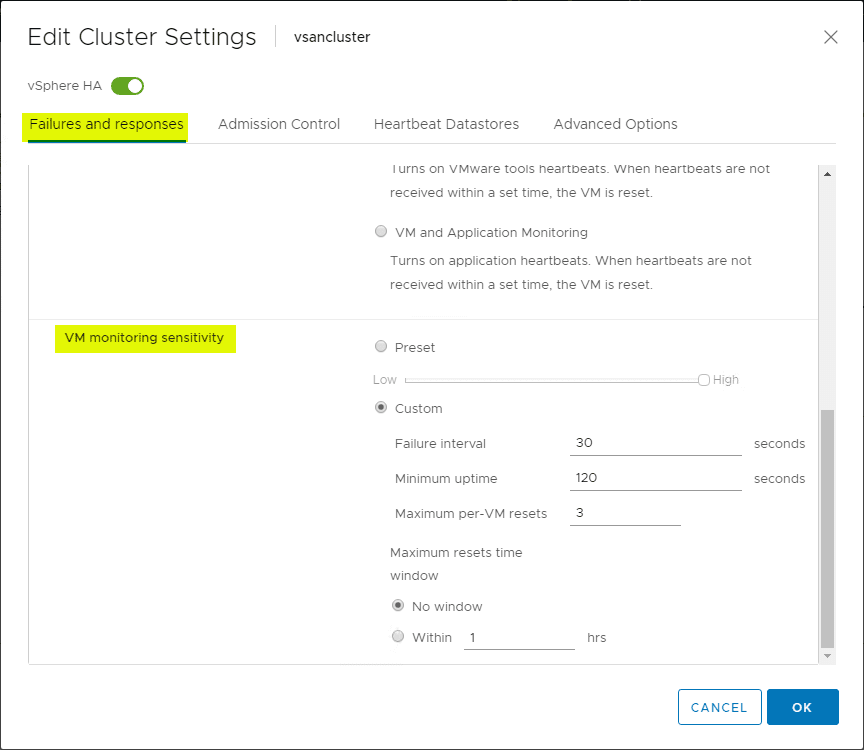Screen dimensions: 864x750
Task: Pick the No window resets option
Action: point(398,606)
